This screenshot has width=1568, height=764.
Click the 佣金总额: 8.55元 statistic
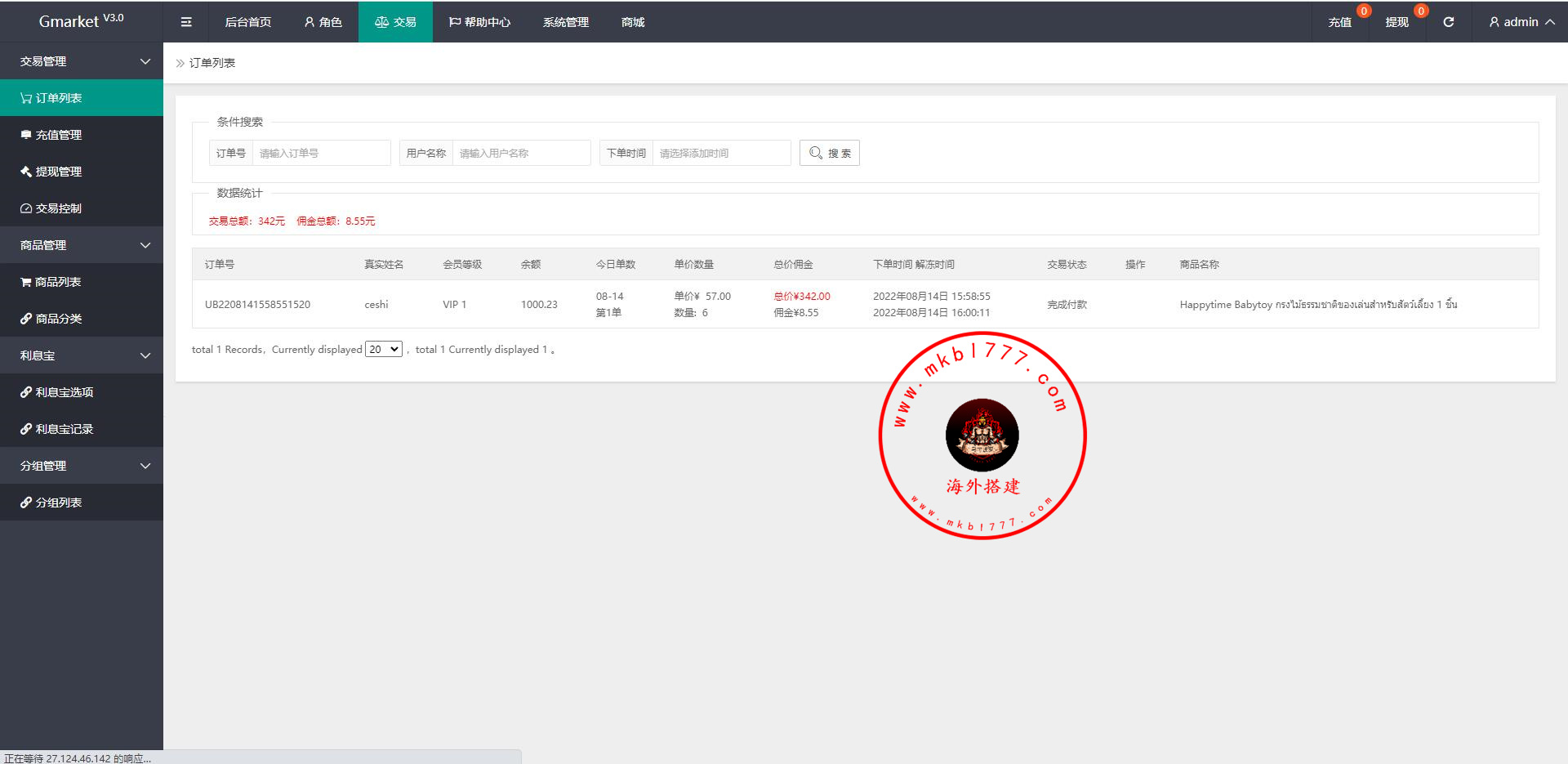[336, 221]
